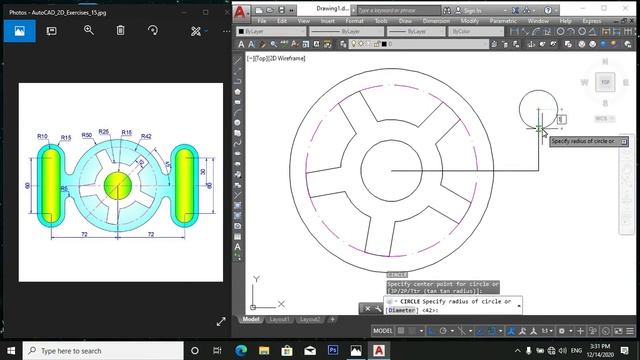Select the Arc draw tool

tap(238, 112)
